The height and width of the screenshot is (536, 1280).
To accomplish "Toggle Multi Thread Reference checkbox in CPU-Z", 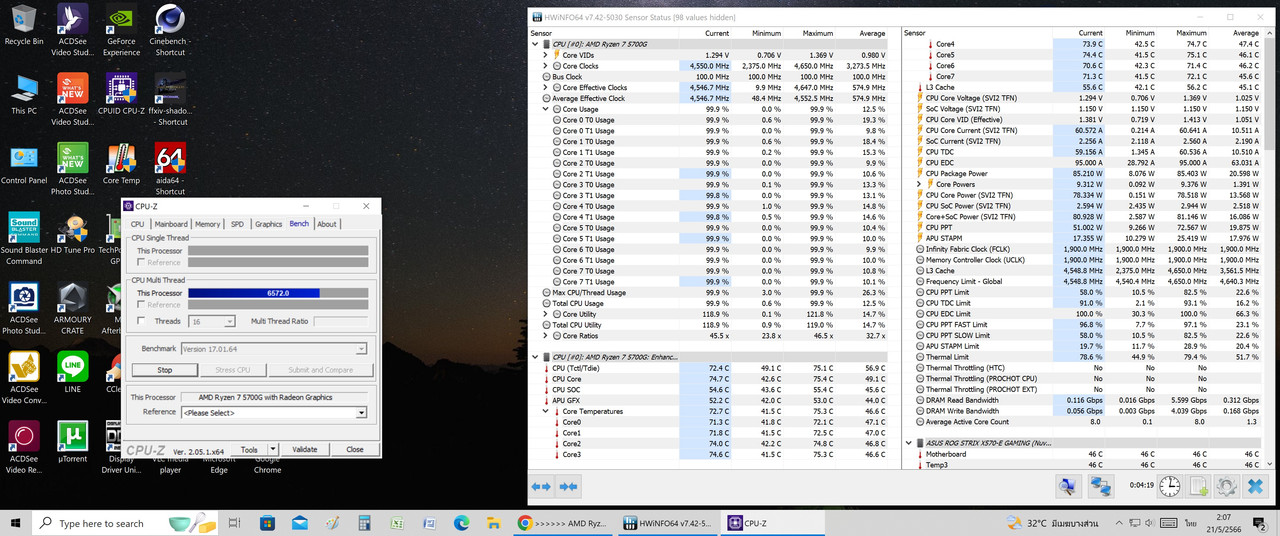I will pos(140,305).
